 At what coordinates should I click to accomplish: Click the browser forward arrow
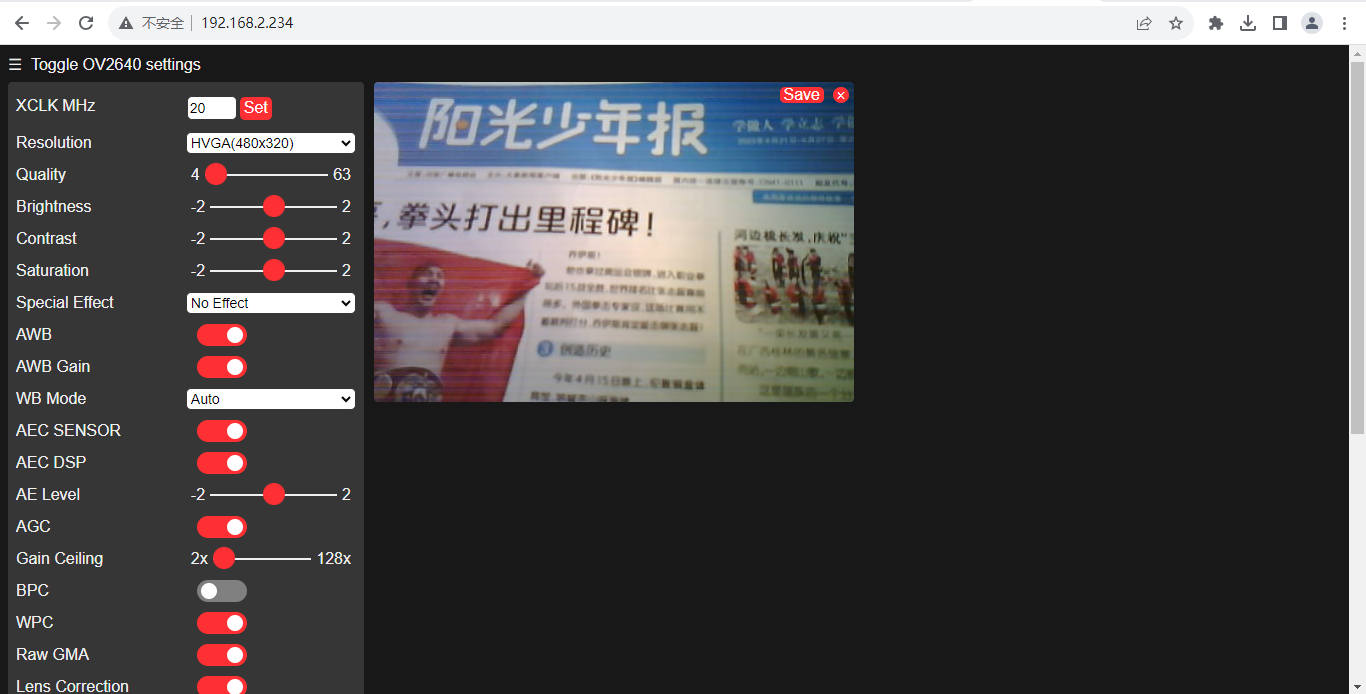pos(54,23)
